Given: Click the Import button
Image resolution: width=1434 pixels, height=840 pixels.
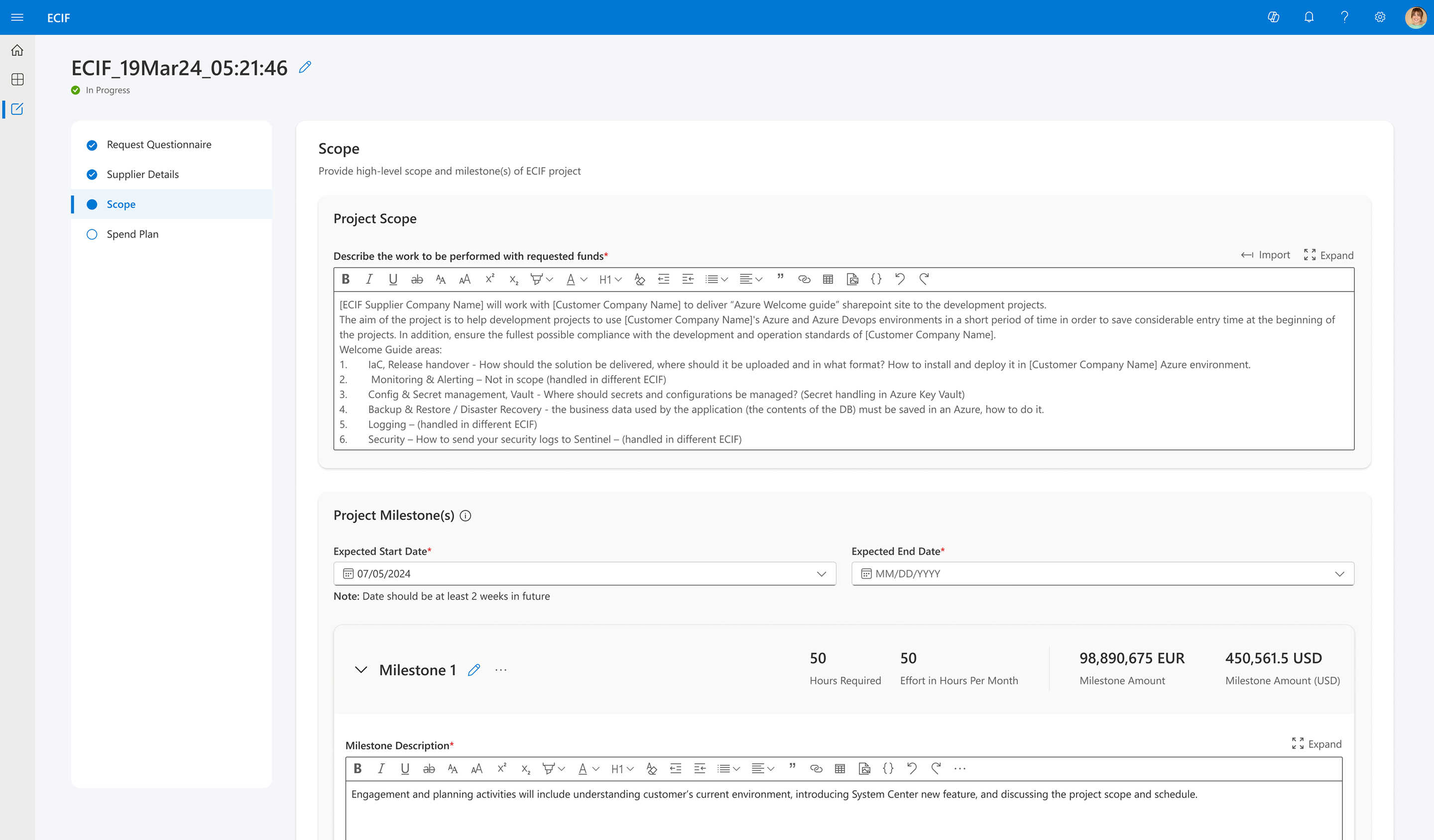Looking at the screenshot, I should (1266, 255).
